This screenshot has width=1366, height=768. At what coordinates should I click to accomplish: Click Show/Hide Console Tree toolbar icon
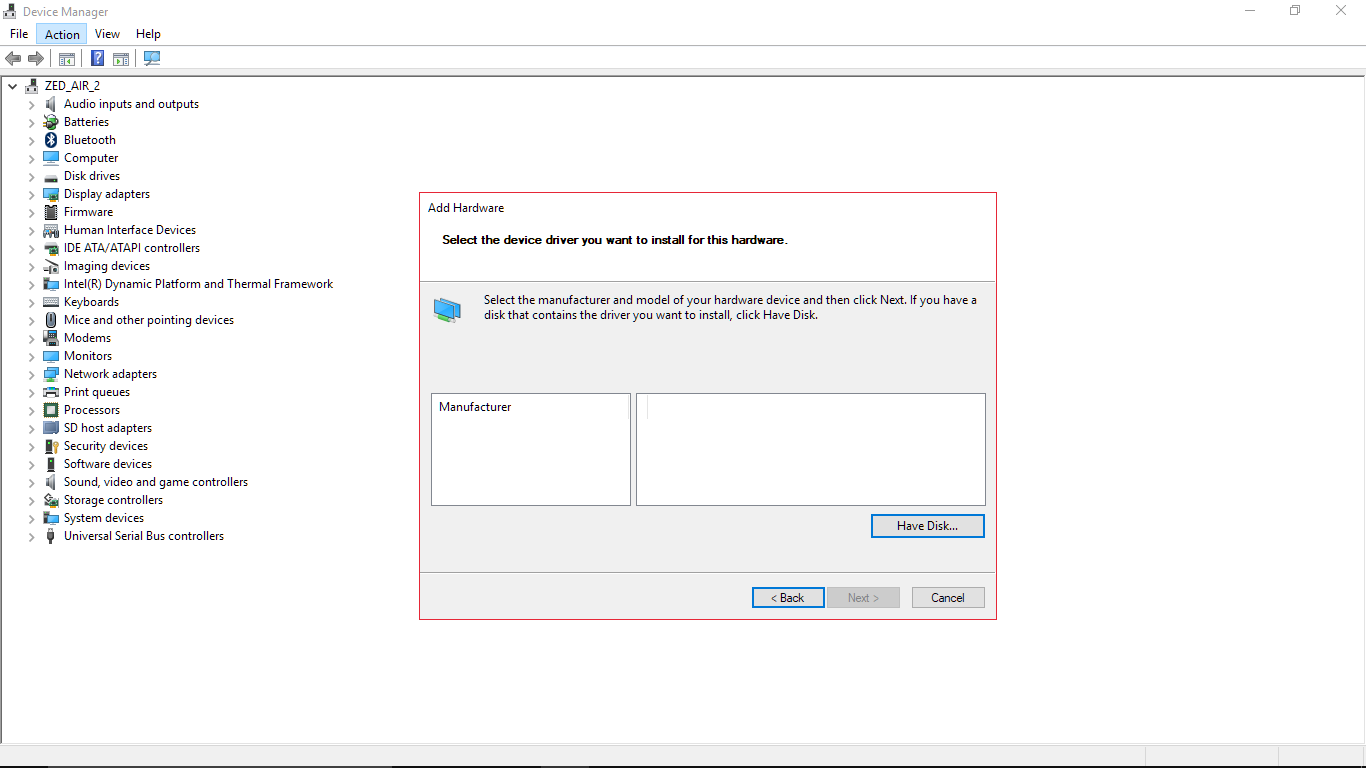tap(67, 59)
